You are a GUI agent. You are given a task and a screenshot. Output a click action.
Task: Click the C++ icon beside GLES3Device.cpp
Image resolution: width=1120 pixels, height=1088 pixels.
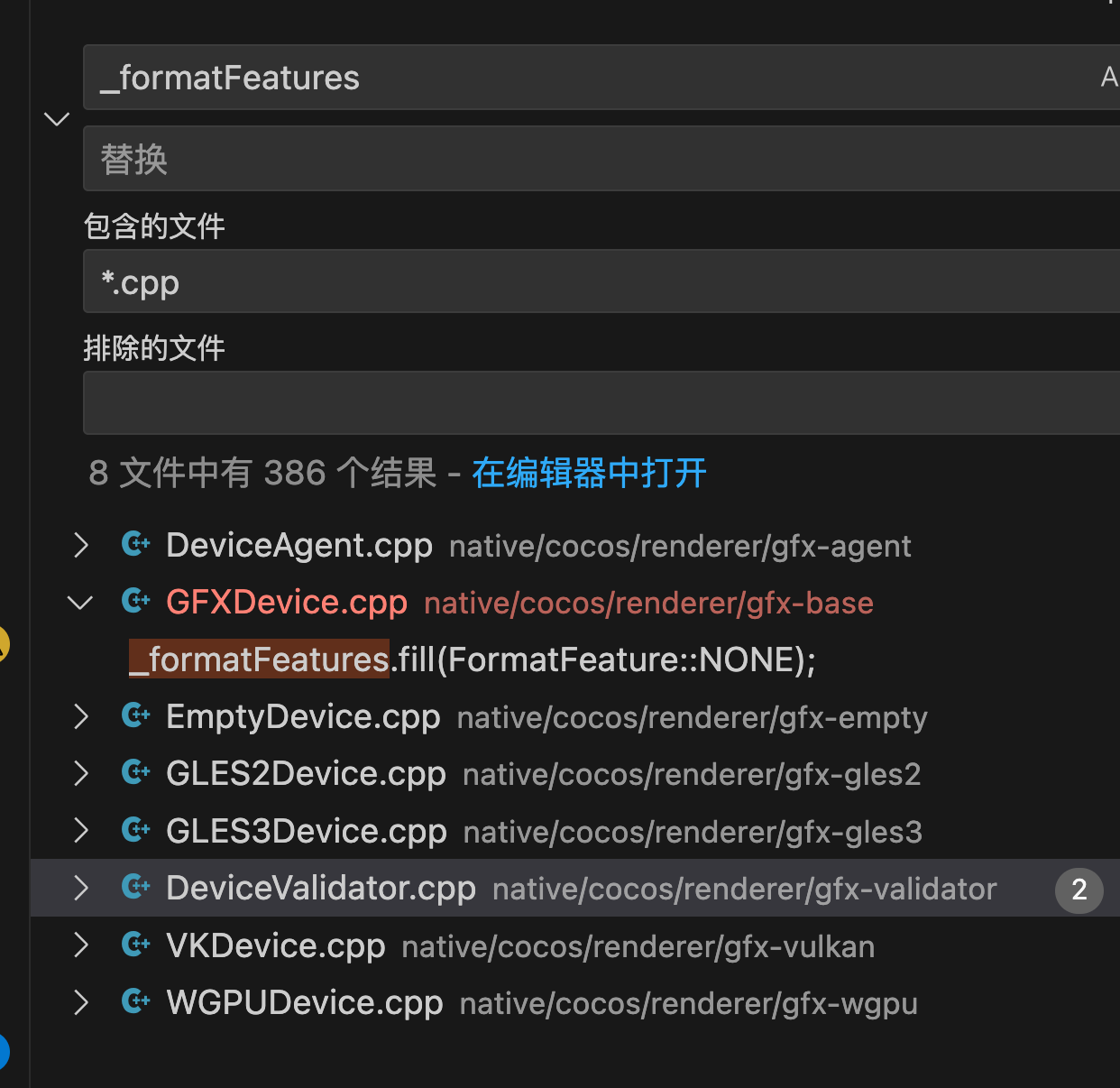coord(136,830)
